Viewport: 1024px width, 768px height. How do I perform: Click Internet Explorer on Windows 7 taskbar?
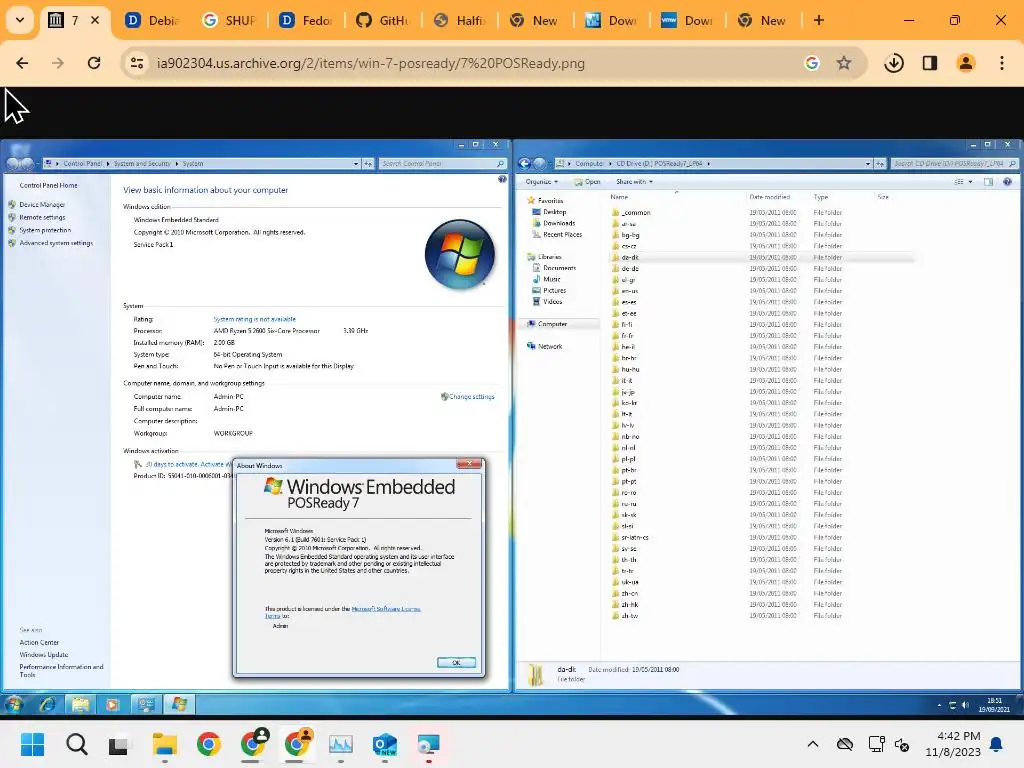click(x=48, y=704)
